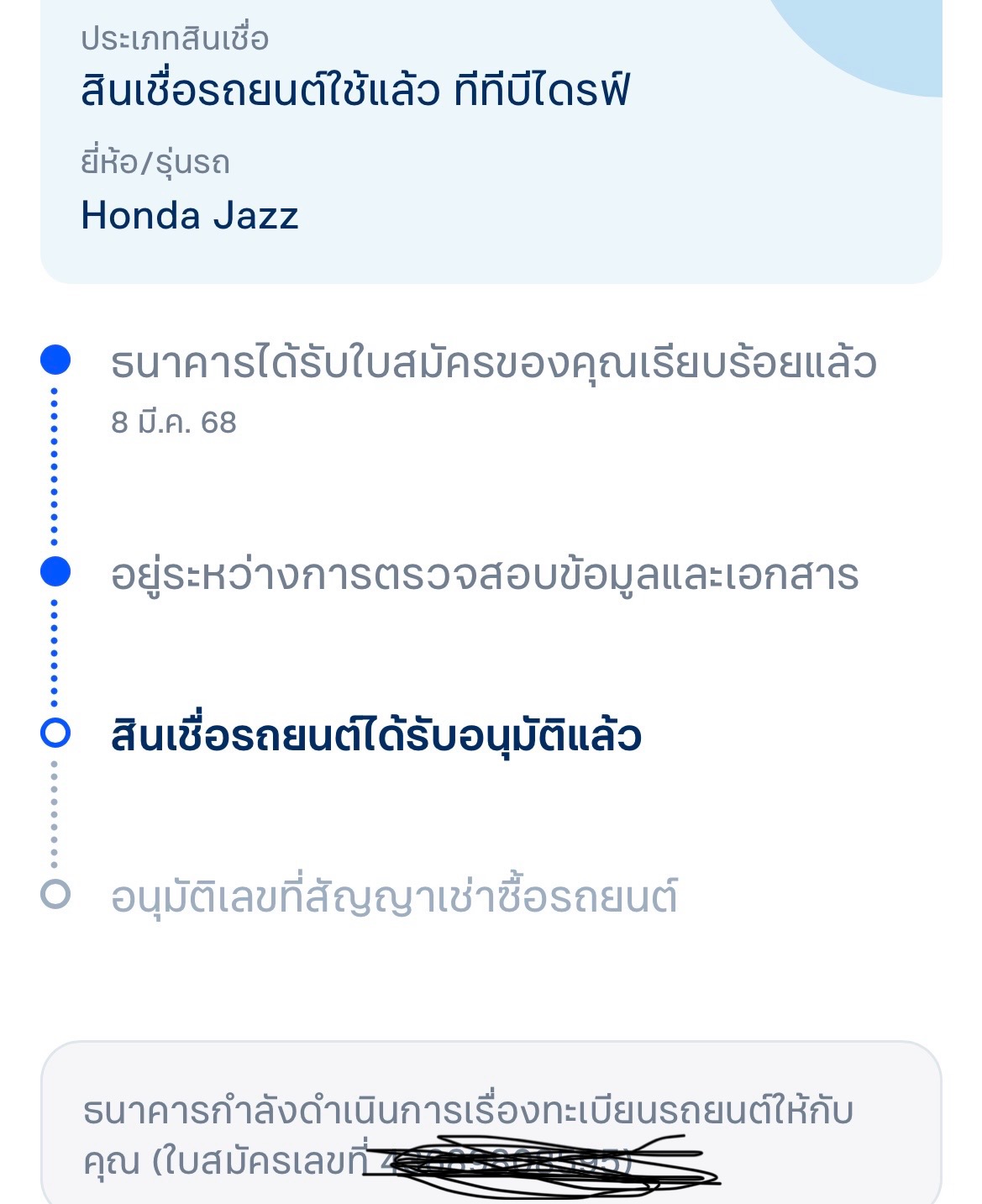Tap gray dotted line above the final step
Viewport: 982px width, 1204px height.
point(55,813)
